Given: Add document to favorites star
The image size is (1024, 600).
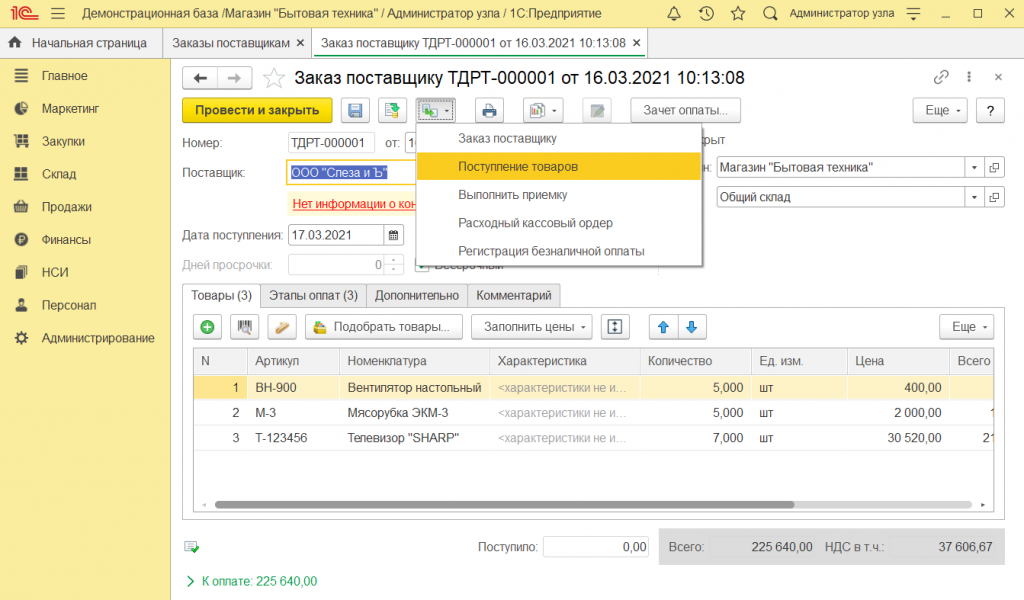Looking at the screenshot, I should pos(272,78).
